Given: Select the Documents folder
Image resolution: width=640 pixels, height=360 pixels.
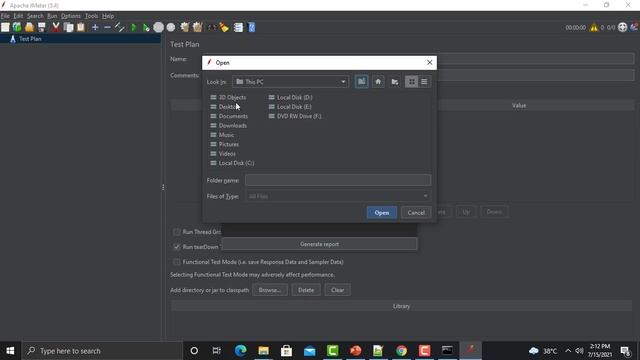Looking at the screenshot, I should tap(229, 116).
